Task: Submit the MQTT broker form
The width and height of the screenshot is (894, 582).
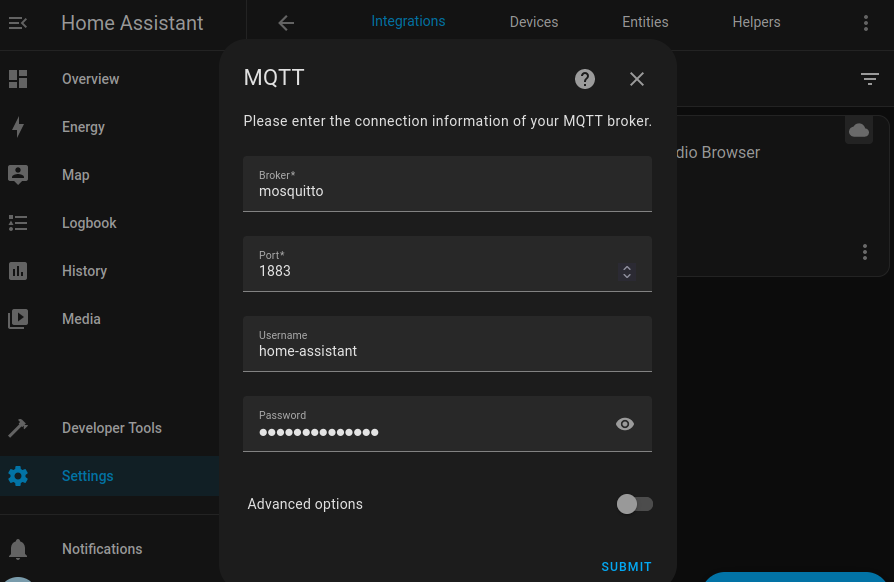Action: (626, 567)
